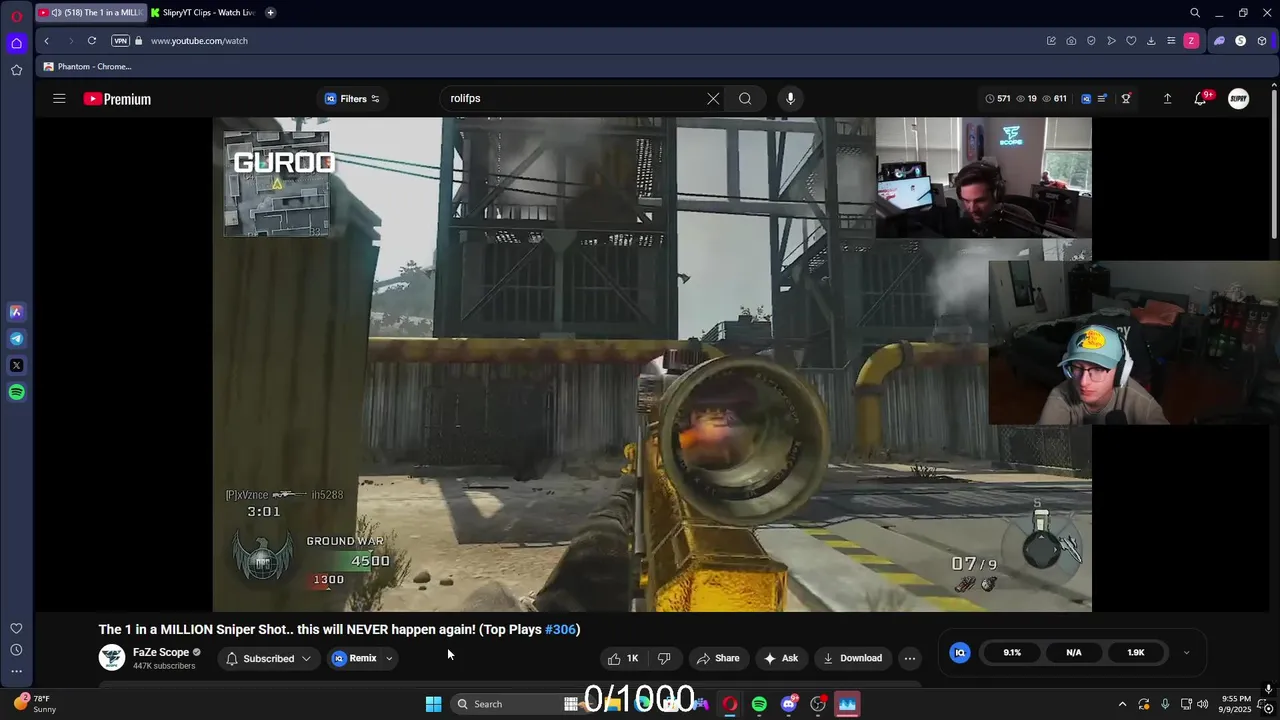This screenshot has height=720, width=1280.
Task: Open the extensions cube icon
Action: coord(1262,41)
